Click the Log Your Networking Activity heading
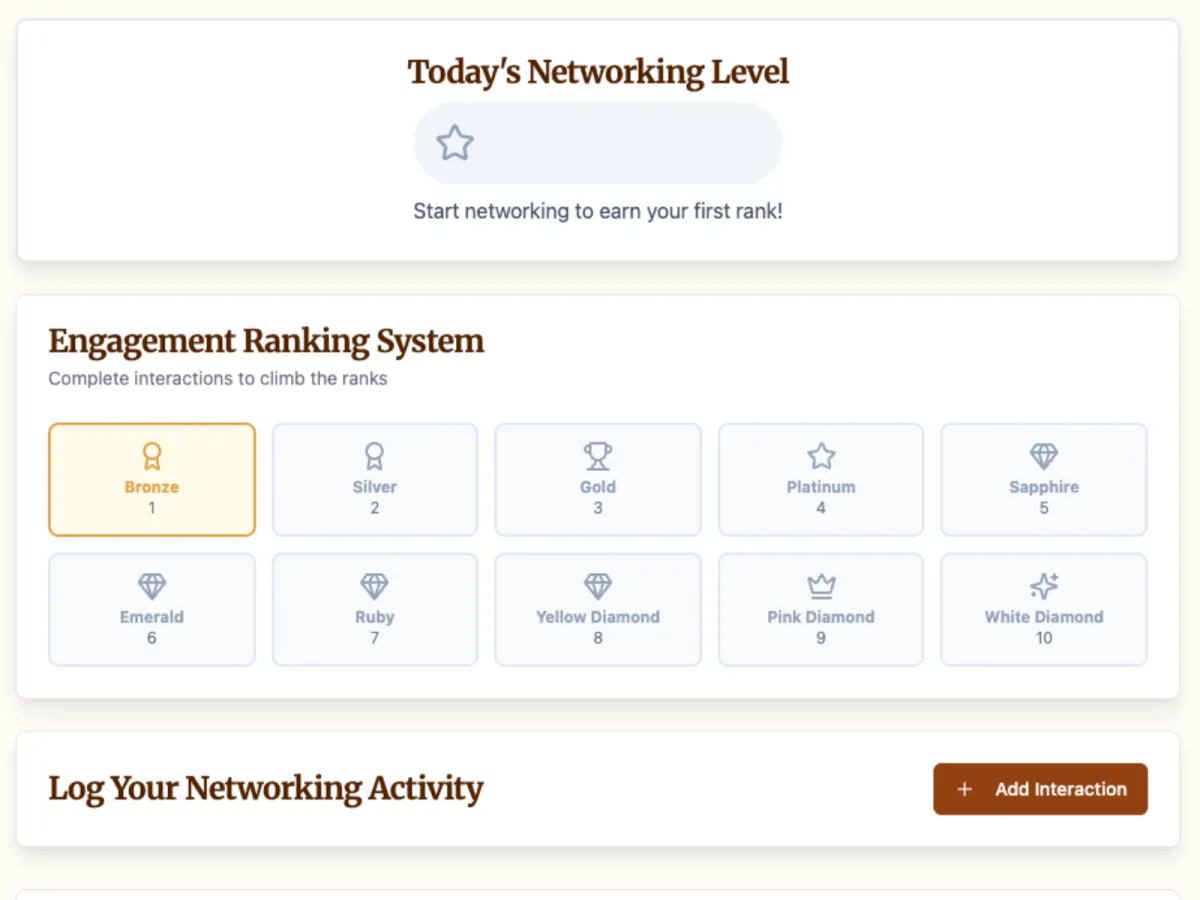 [x=266, y=788]
